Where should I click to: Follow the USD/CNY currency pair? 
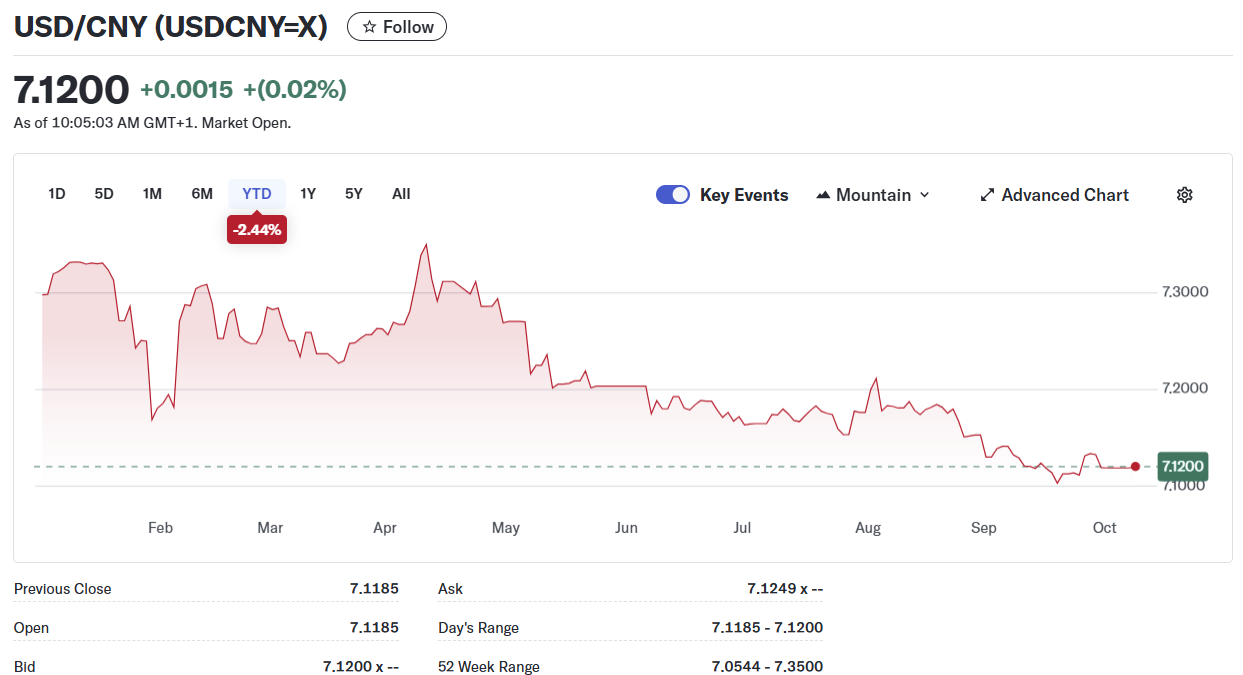tap(397, 27)
